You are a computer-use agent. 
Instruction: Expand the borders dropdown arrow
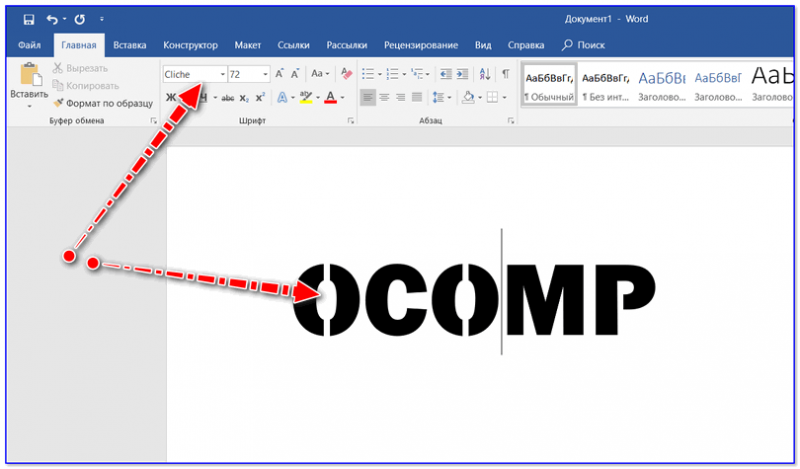(x=504, y=97)
